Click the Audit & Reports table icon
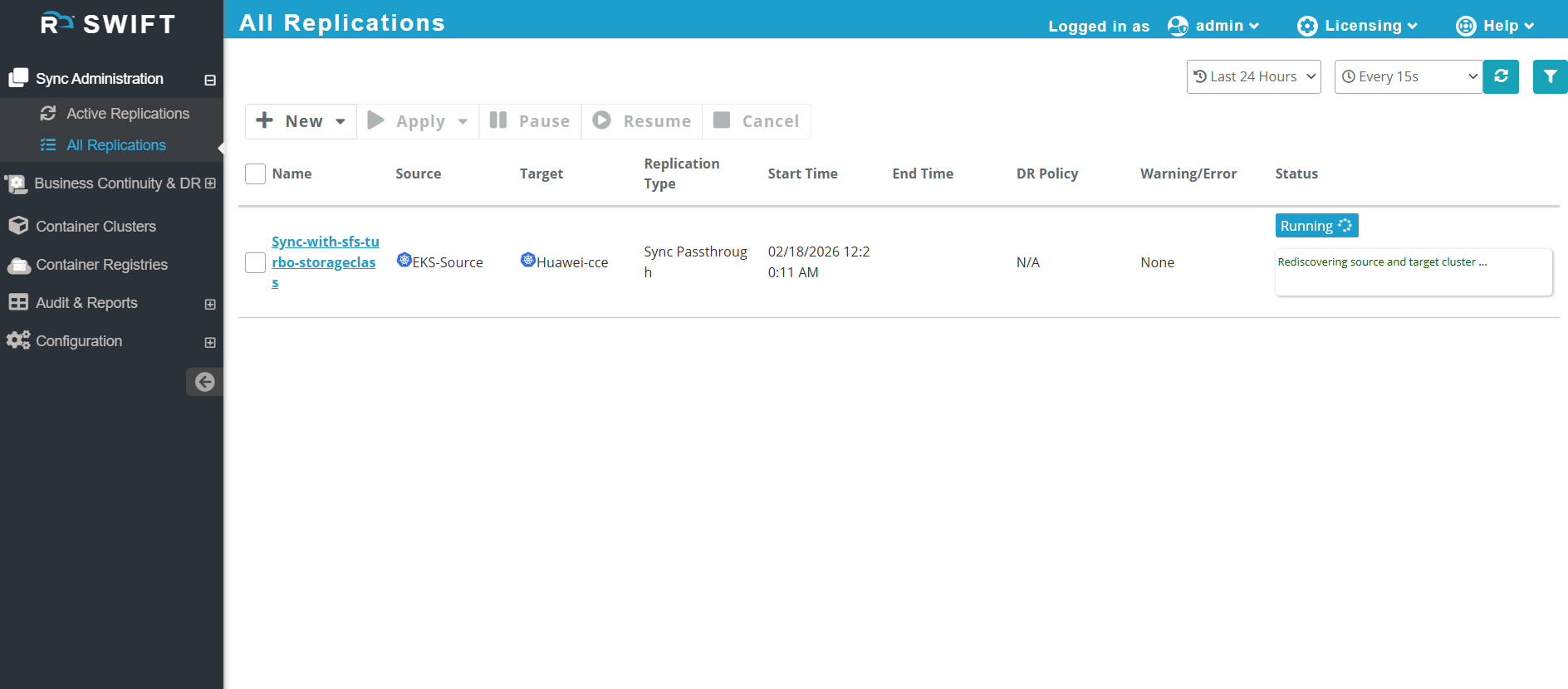This screenshot has height=689, width=1568. tap(18, 302)
